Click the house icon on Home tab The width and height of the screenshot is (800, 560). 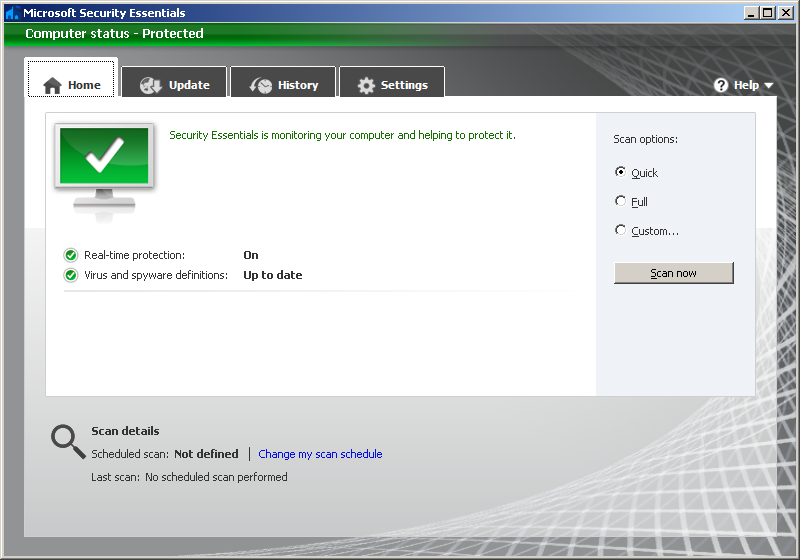coord(53,85)
